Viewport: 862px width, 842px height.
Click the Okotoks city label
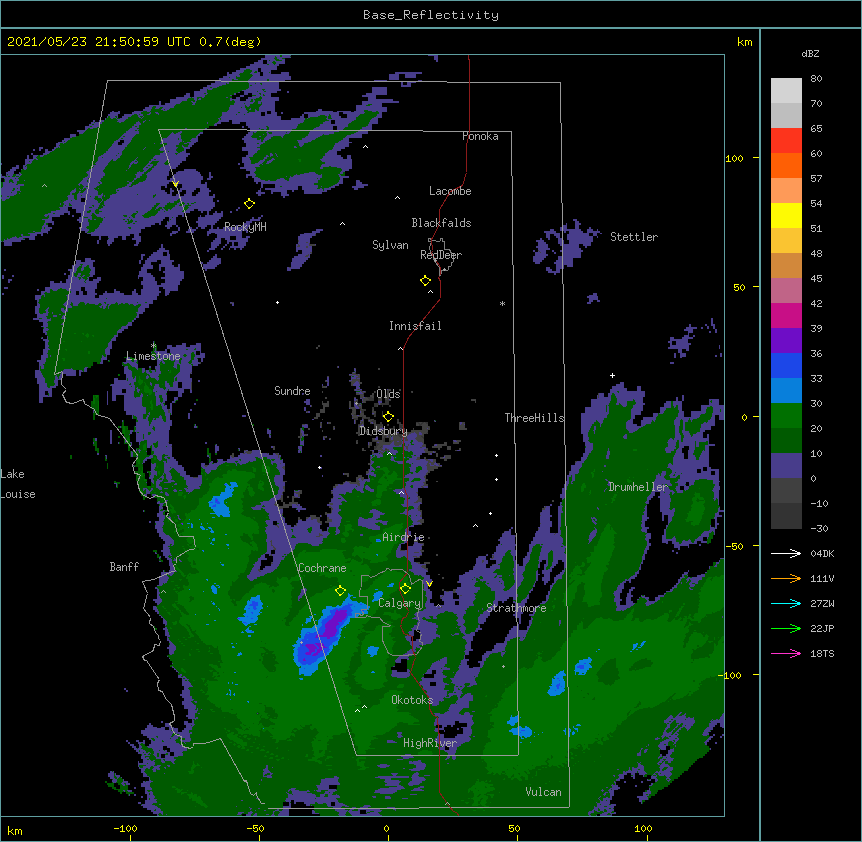[412, 700]
